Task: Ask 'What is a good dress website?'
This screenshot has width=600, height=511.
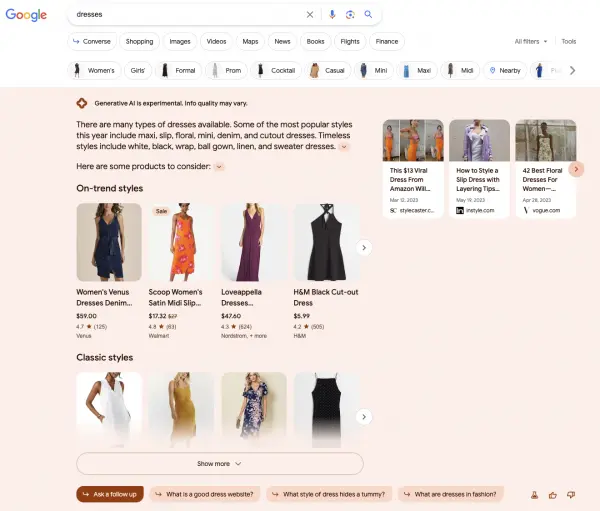Action: click(205, 494)
